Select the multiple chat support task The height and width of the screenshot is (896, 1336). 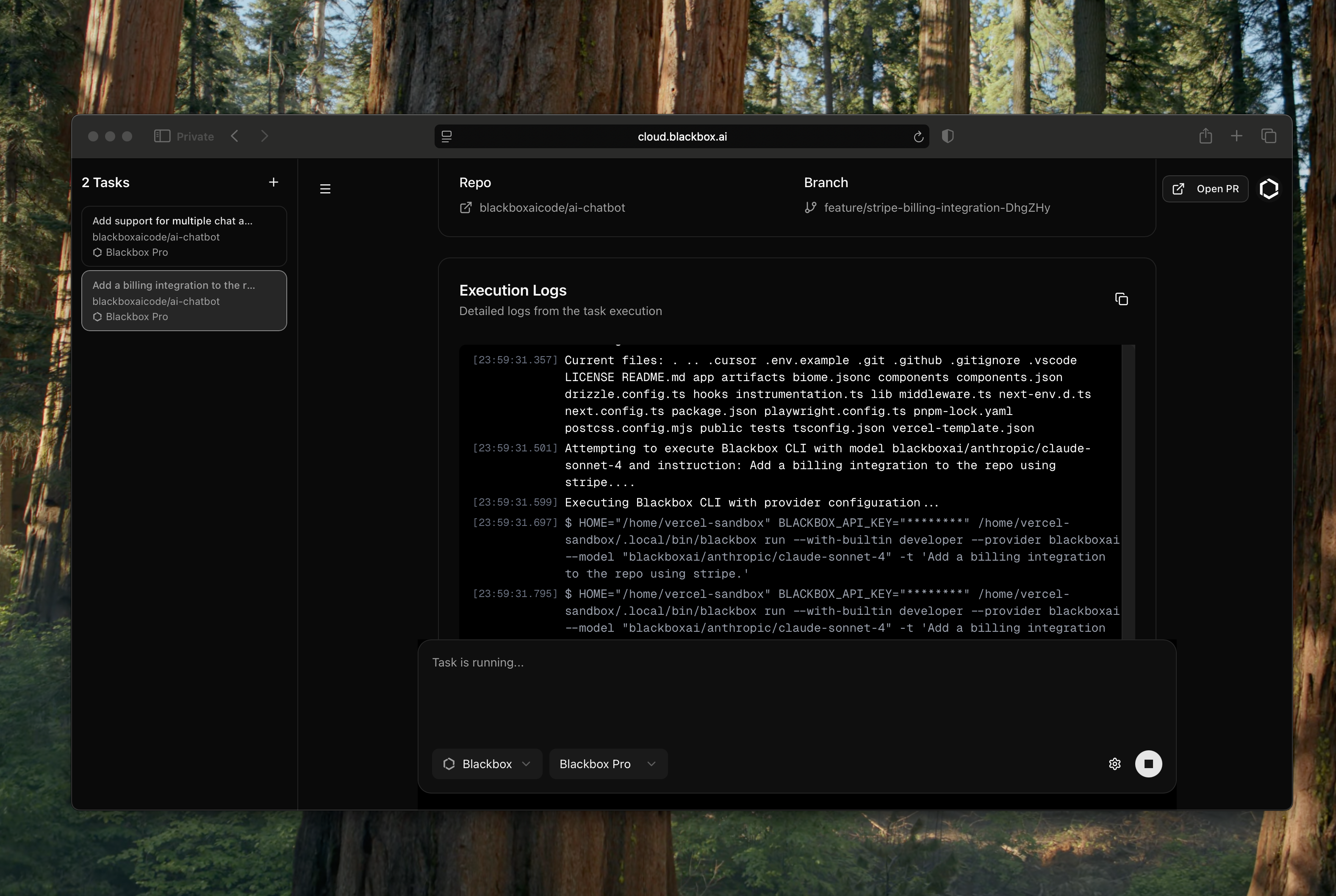click(184, 236)
